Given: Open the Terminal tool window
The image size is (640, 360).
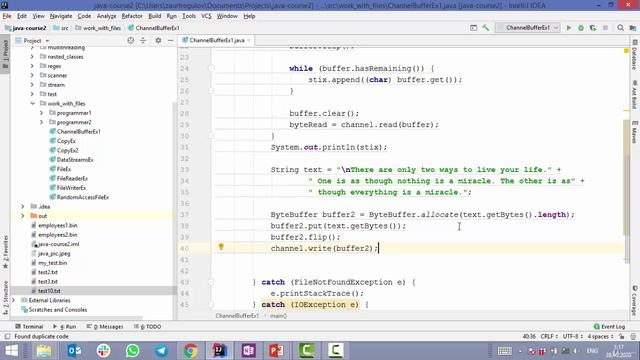Looking at the screenshot, I should click(29, 327).
